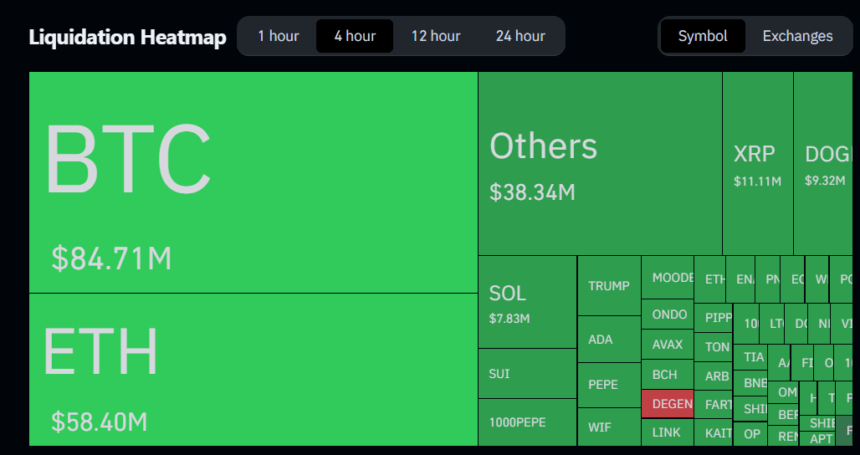Open the LINK heatmap tile
Image resolution: width=860 pixels, height=455 pixels.
(667, 433)
